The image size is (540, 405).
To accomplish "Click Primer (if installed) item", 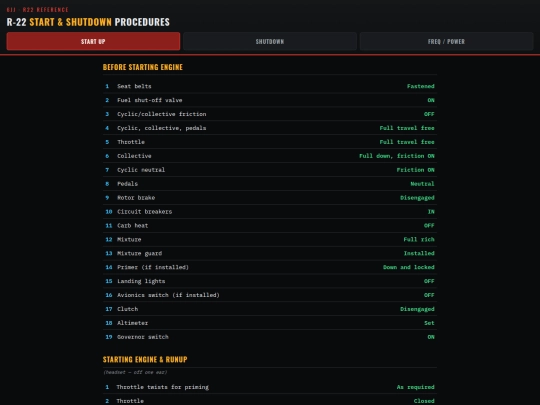I will (x=270, y=267).
